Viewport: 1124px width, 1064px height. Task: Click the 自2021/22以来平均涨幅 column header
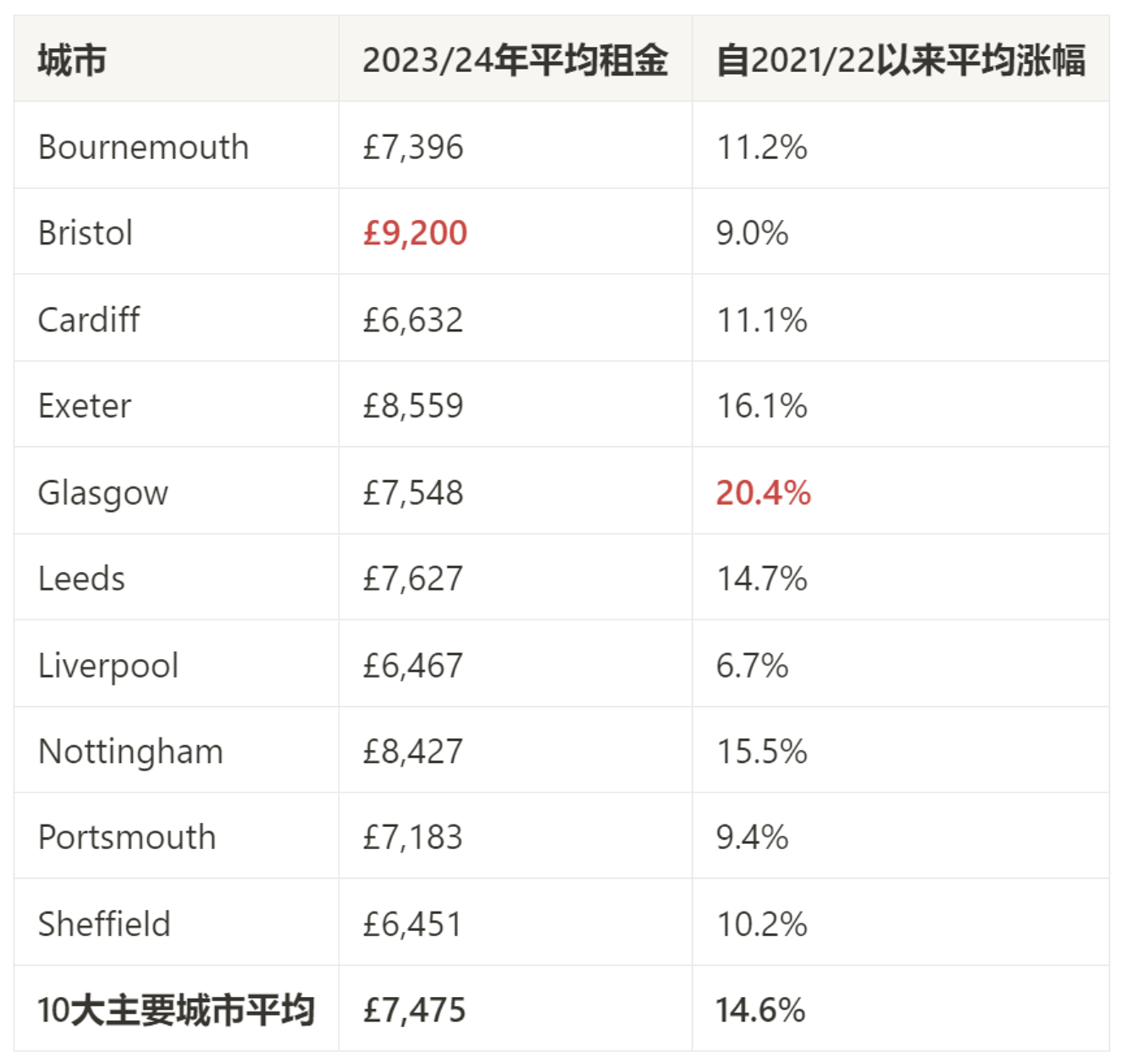coord(900,60)
